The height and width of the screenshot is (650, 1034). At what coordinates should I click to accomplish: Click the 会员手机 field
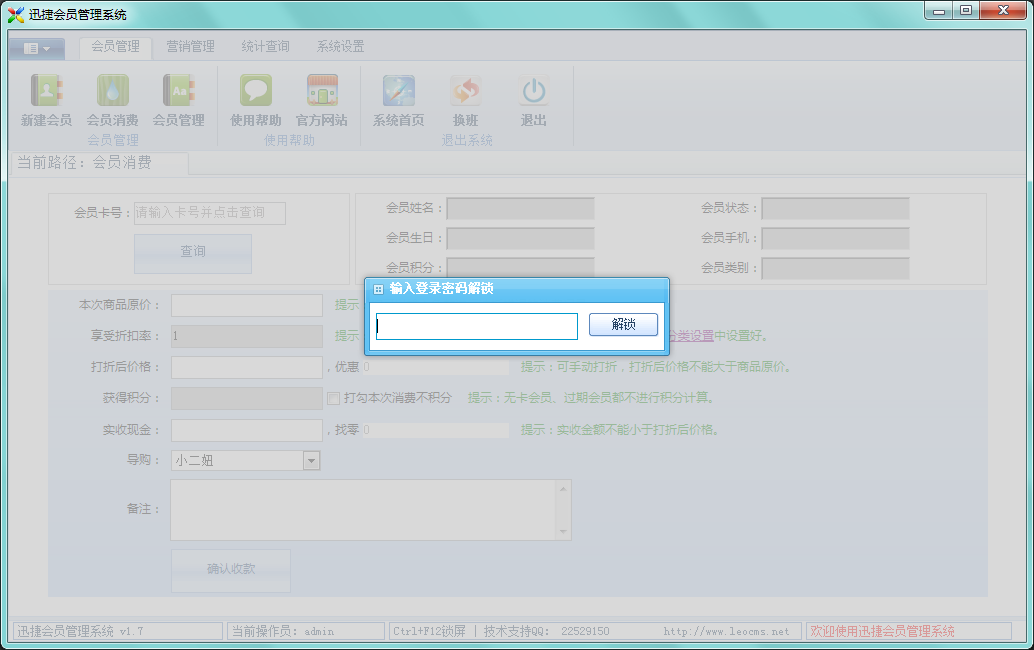pyautogui.click(x=836, y=239)
